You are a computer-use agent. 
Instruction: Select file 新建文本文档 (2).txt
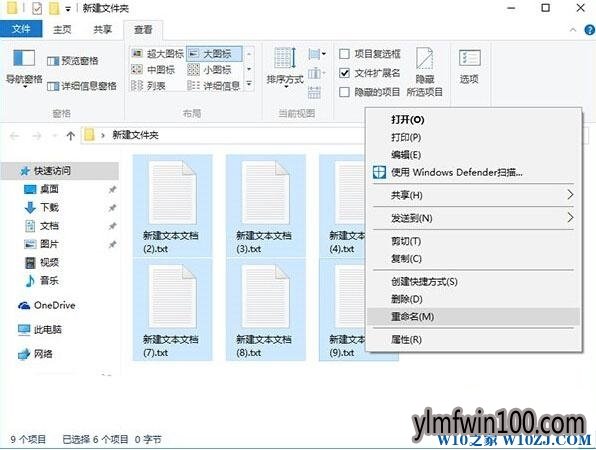172,206
